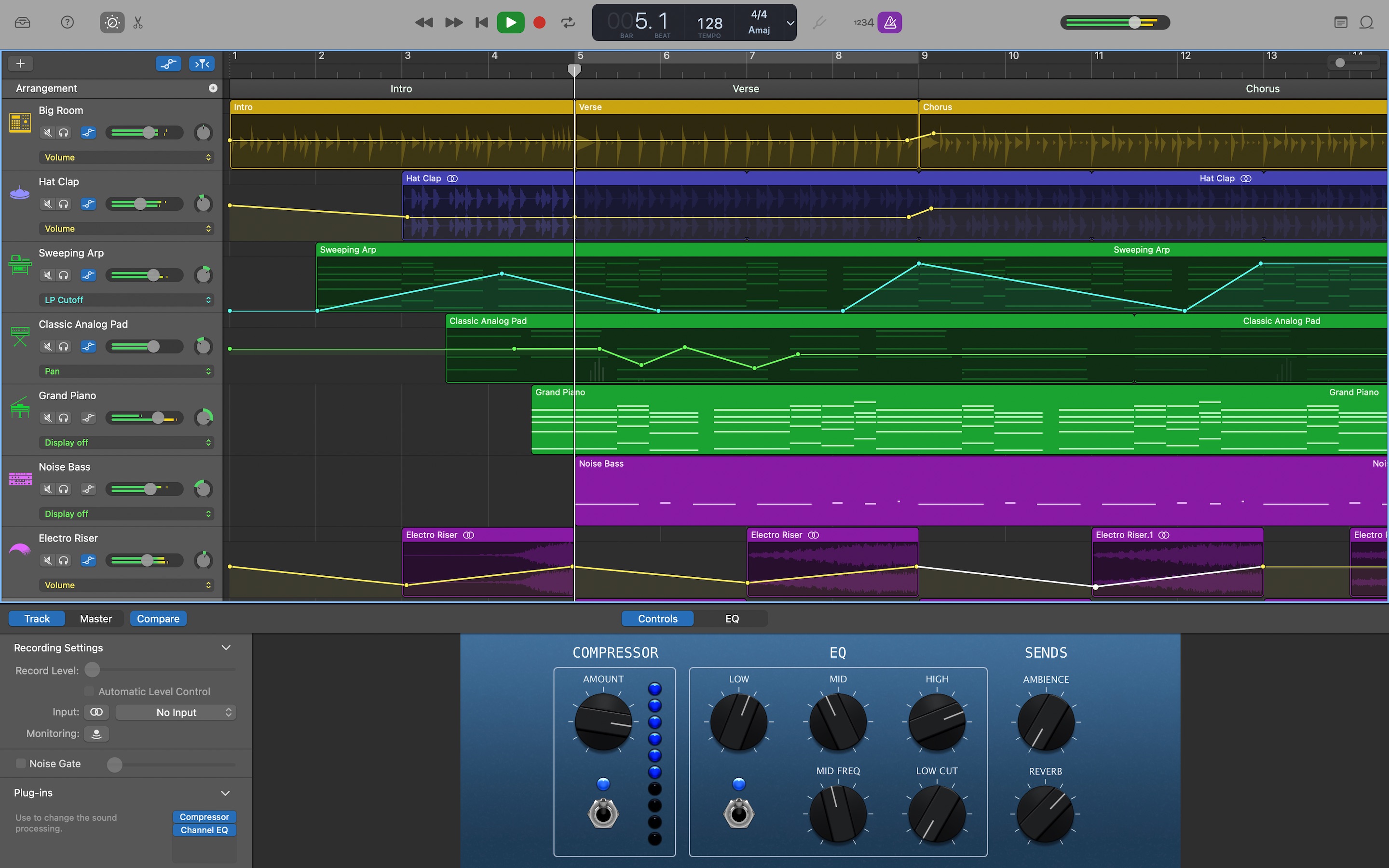The image size is (1389, 868).
Task: Select the Master tab in bottom panel
Action: coord(96,618)
